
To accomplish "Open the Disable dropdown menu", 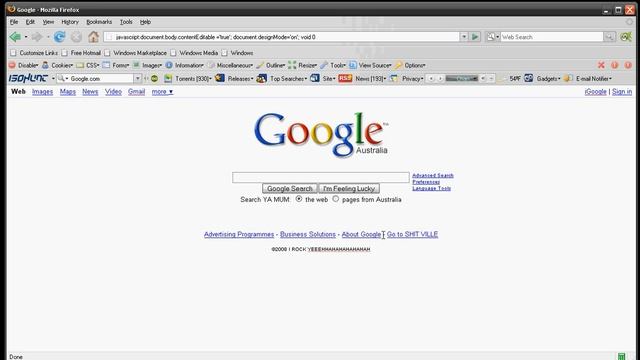I will pyautogui.click(x=28, y=65).
